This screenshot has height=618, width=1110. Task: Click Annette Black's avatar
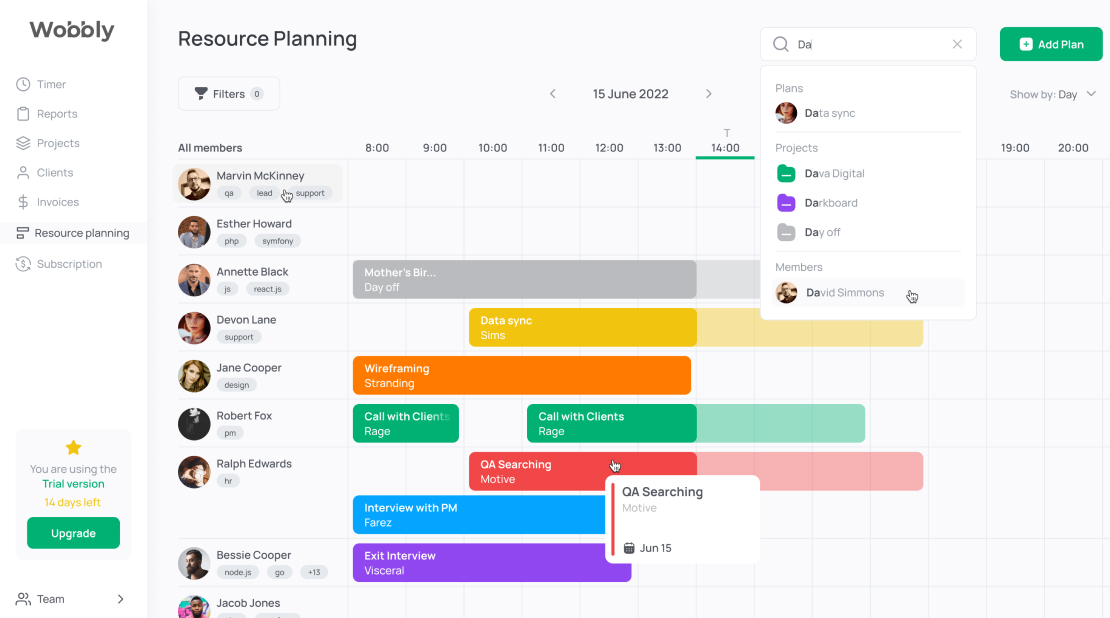coord(194,280)
